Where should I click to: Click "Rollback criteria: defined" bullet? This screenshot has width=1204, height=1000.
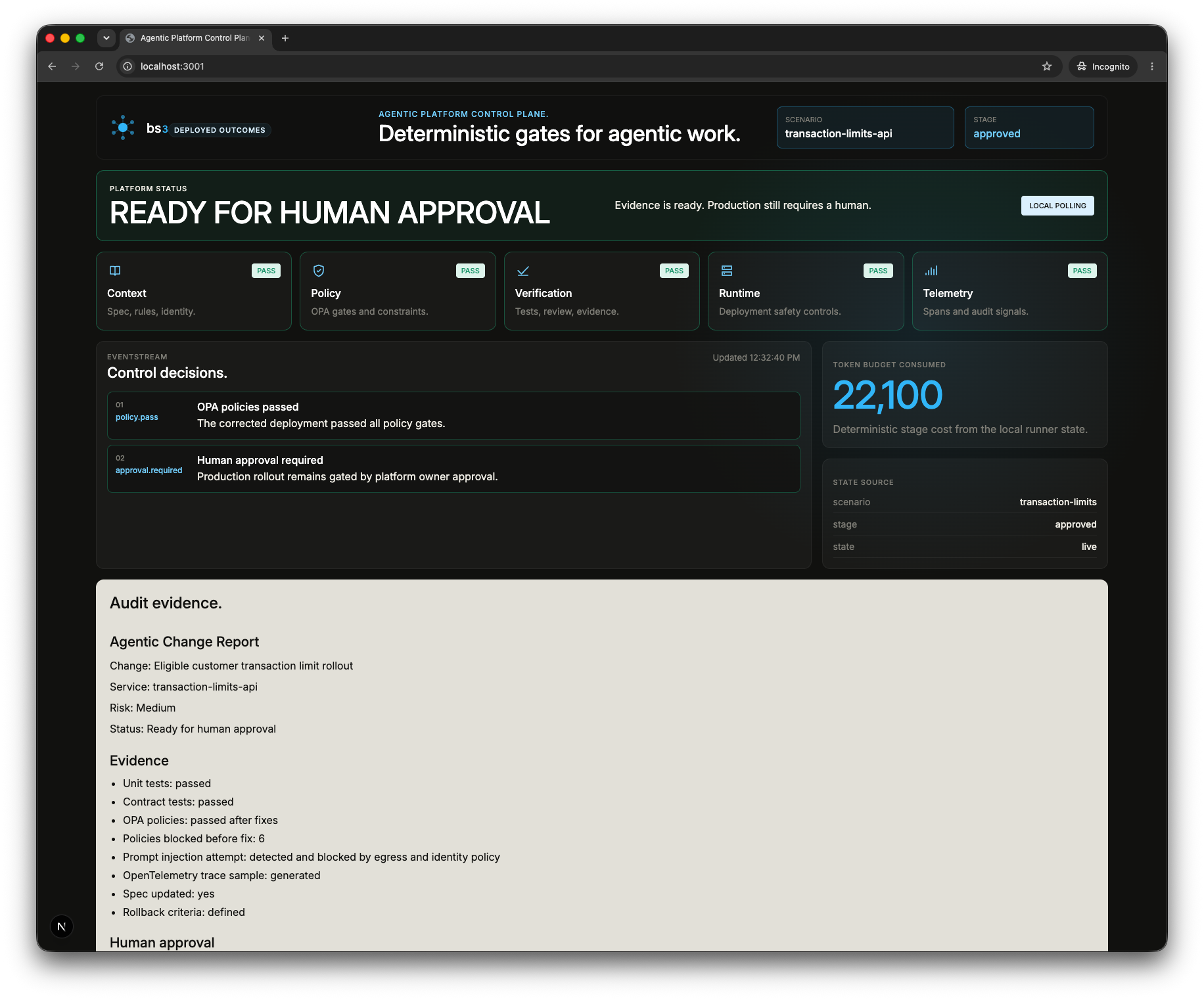pyautogui.click(x=184, y=912)
